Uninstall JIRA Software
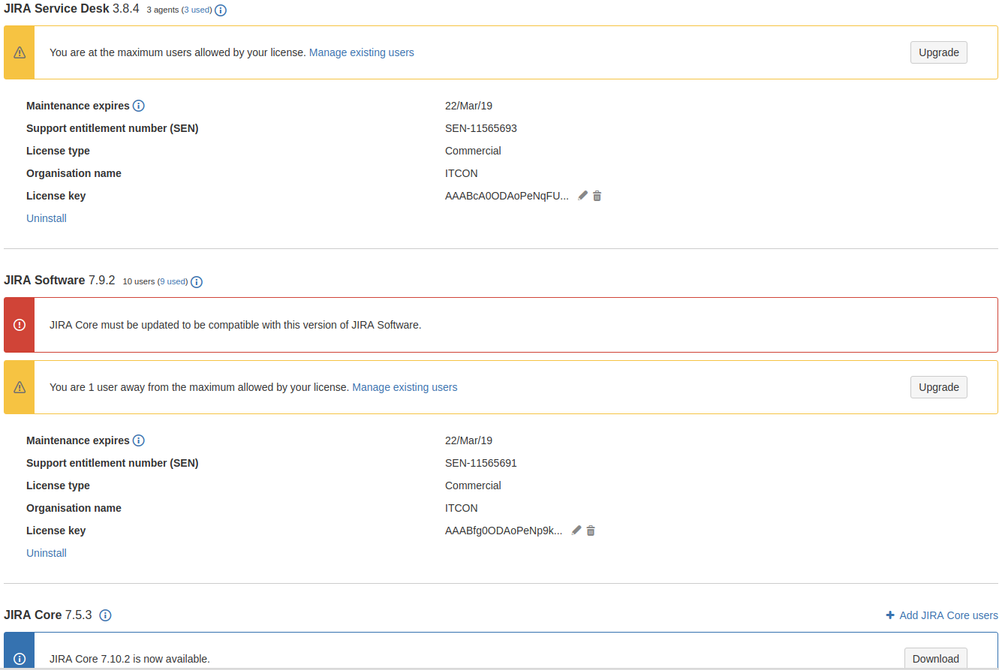 [47, 553]
